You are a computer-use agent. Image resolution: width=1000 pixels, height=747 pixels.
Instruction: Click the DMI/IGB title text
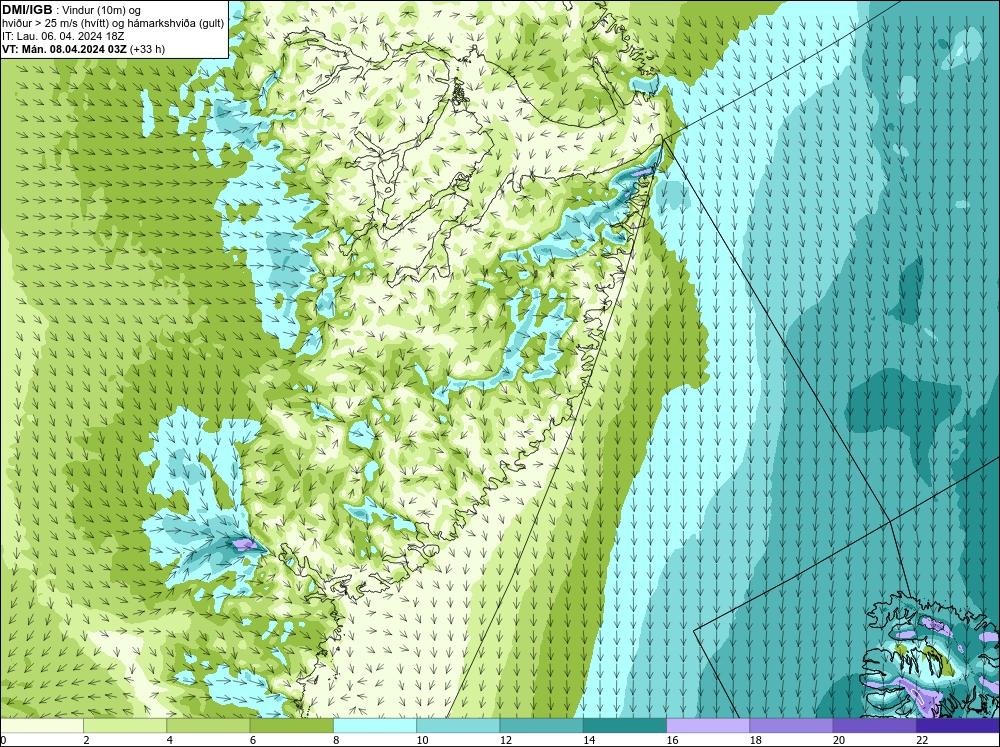tap(27, 10)
